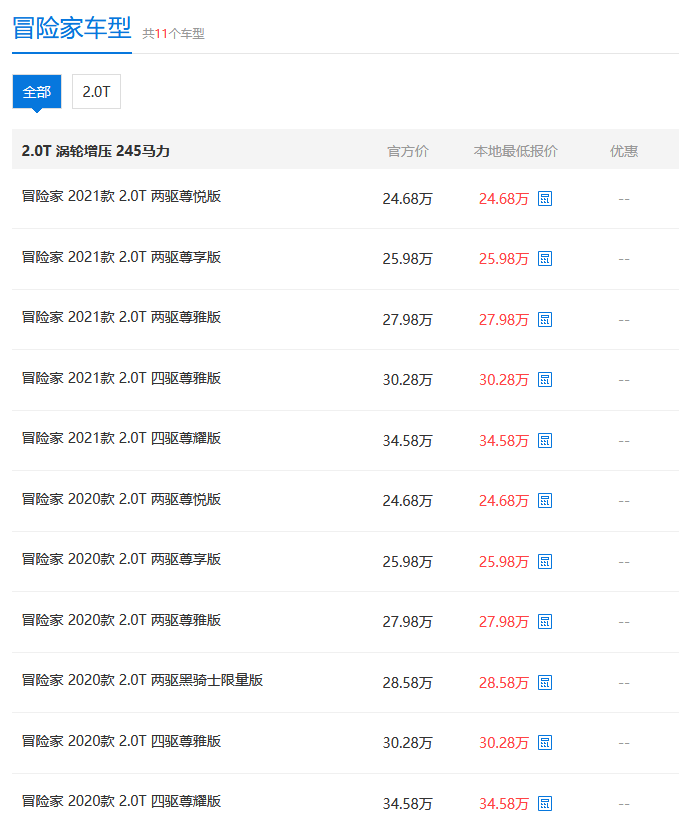
Task: Select the 全部 filter tab
Action: [37, 91]
